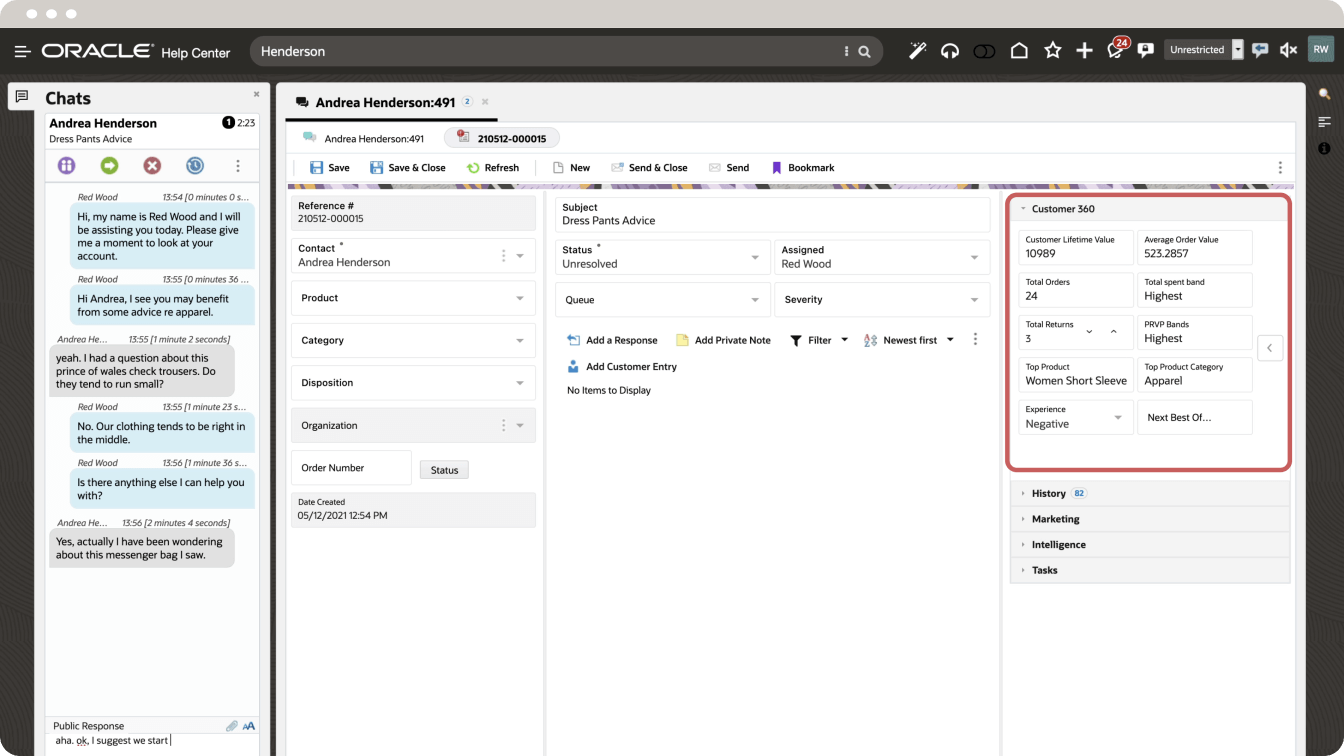Open the headset icon in top bar
This screenshot has width=1344, height=756.
point(950,50)
